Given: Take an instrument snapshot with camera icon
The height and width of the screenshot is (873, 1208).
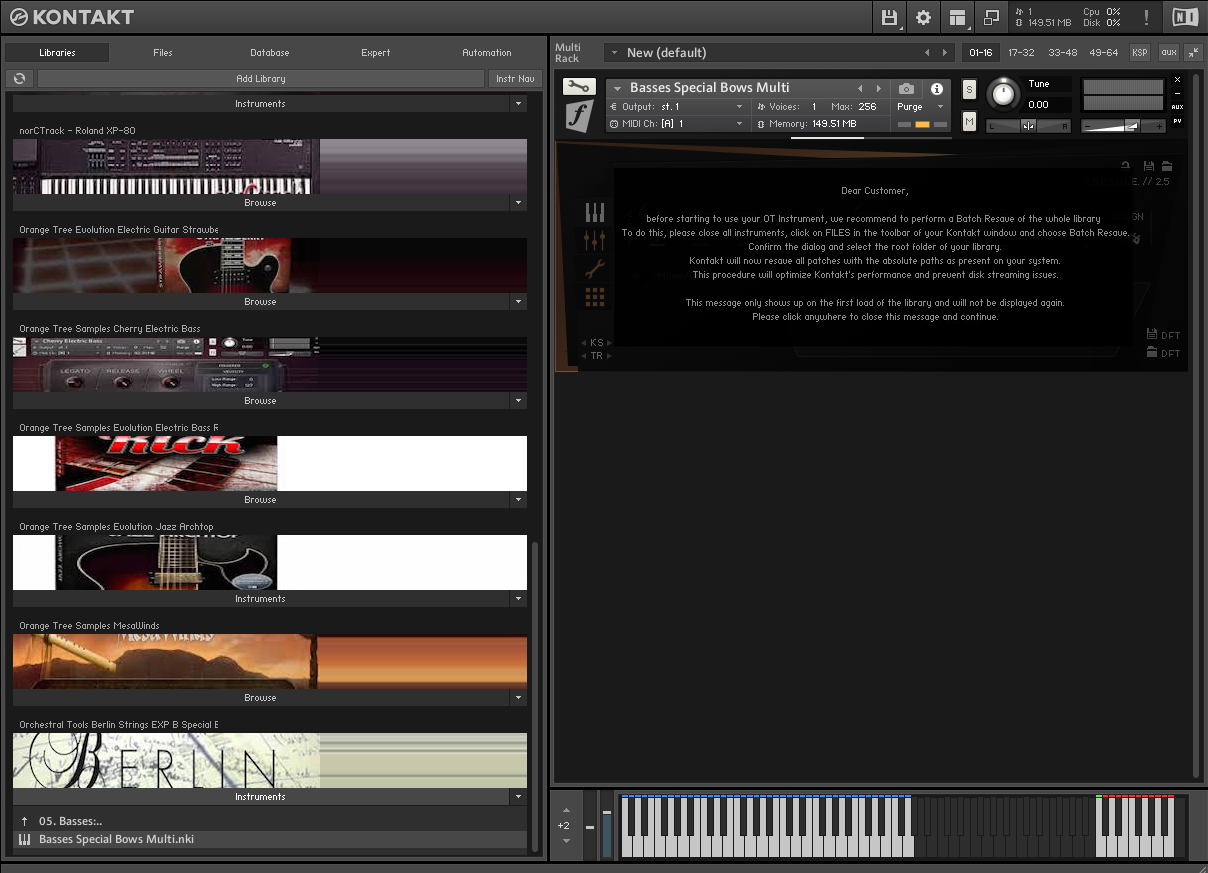Looking at the screenshot, I should click(x=906, y=89).
